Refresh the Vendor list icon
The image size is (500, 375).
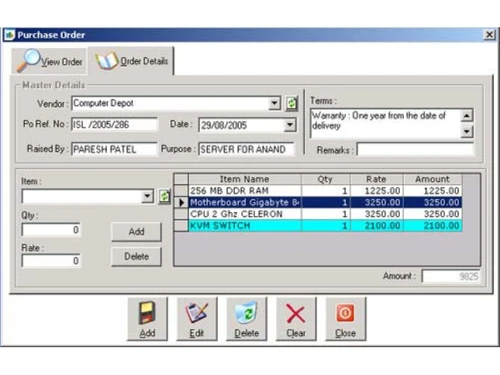click(291, 103)
